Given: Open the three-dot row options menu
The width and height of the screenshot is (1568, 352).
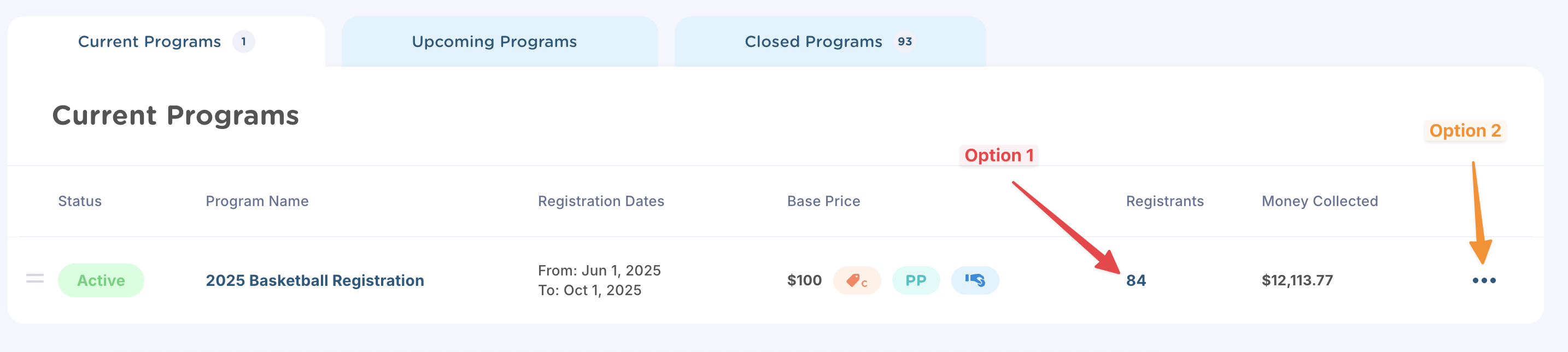Looking at the screenshot, I should point(1483,280).
